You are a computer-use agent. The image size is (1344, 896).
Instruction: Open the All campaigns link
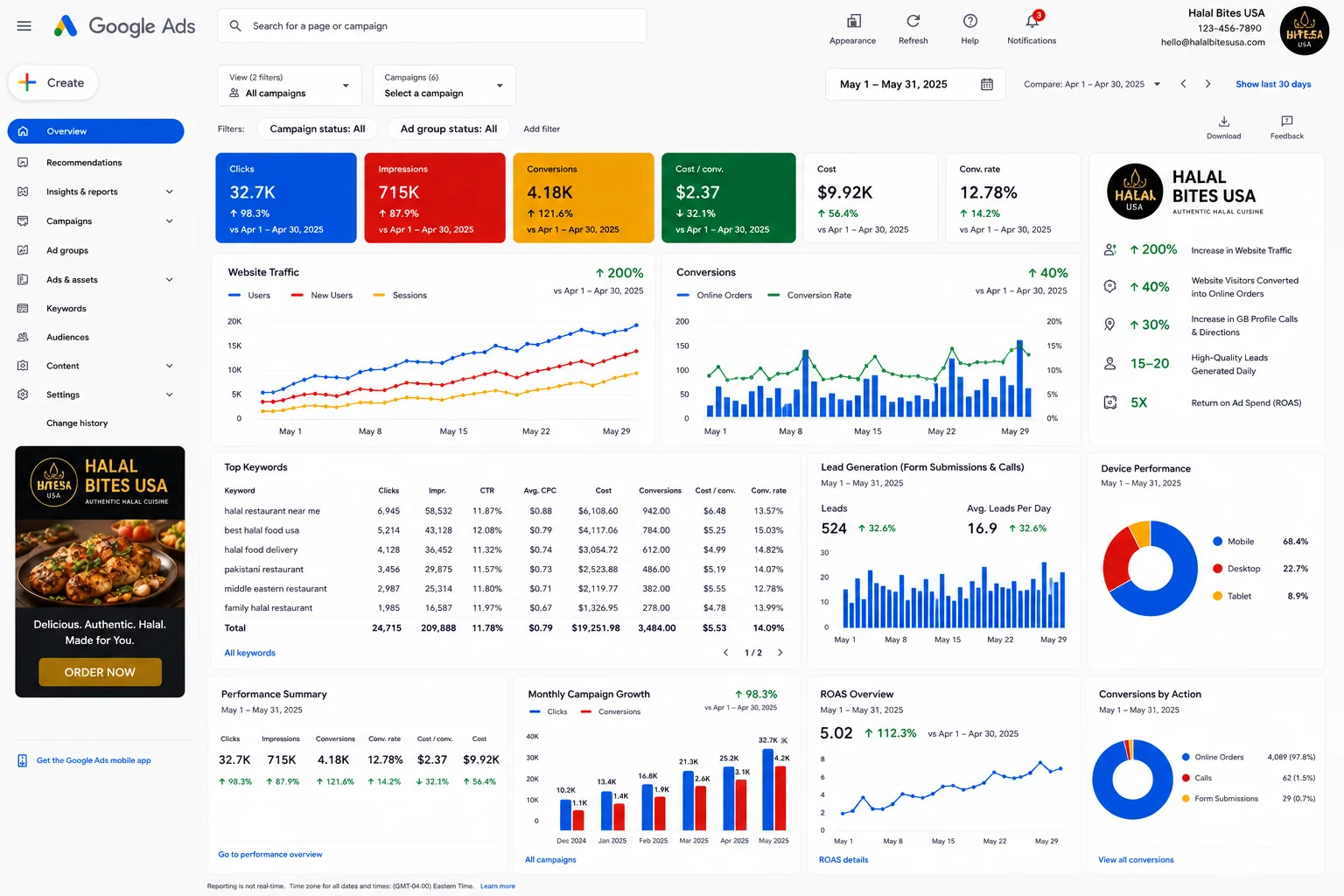tap(550, 860)
